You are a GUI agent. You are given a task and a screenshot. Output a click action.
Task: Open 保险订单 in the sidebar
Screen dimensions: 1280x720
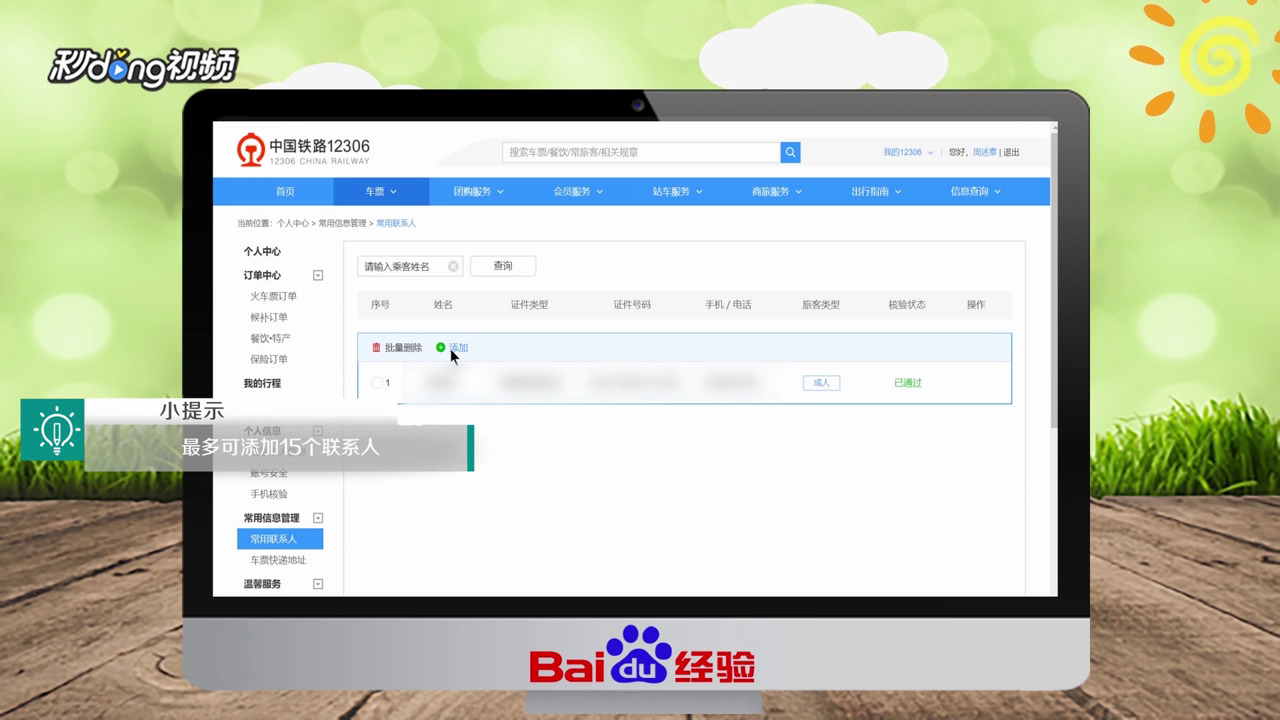(269, 360)
